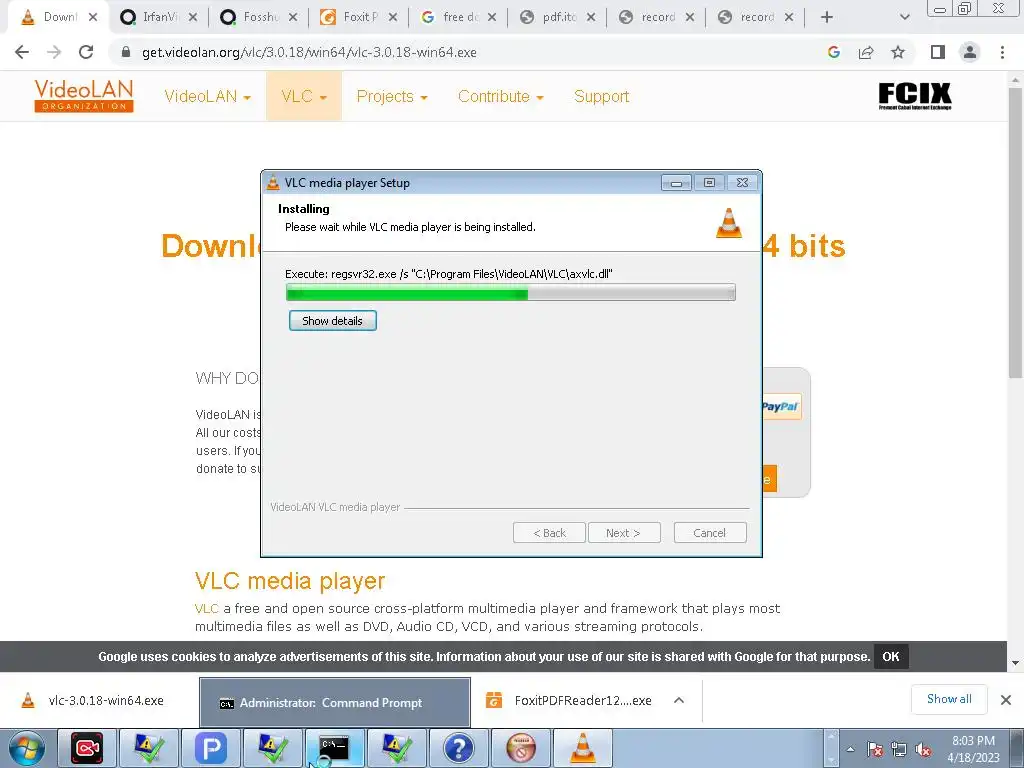Bookmark this page with star
The image size is (1024, 768).
[898, 52]
